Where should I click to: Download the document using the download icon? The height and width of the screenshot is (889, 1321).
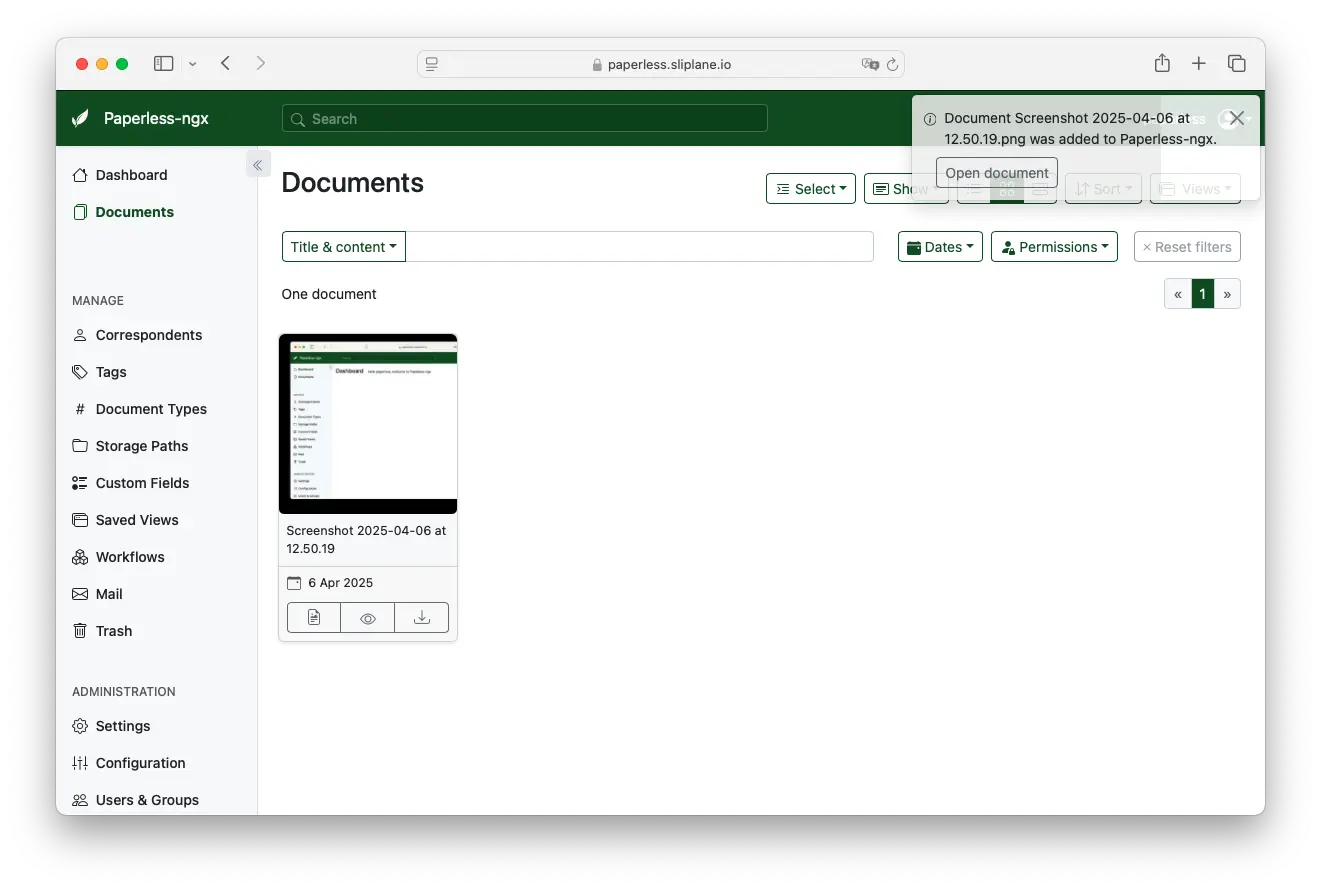coord(421,617)
